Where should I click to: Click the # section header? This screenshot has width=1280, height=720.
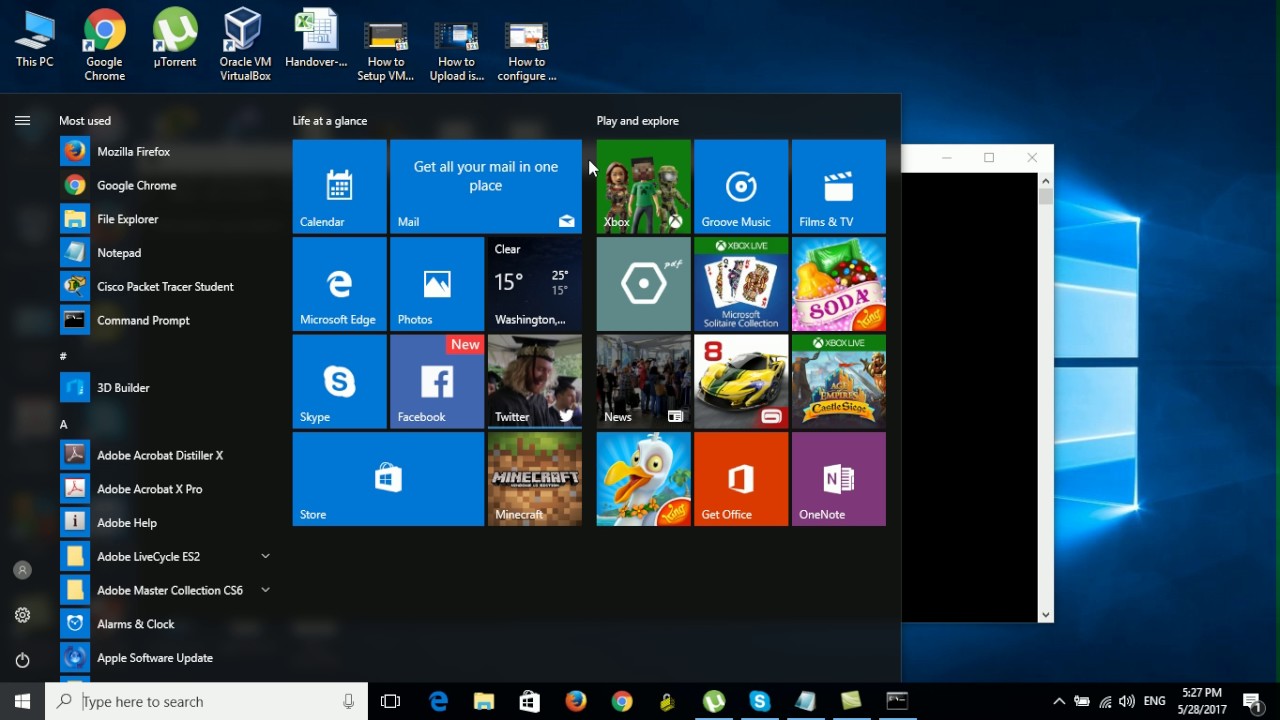63,356
